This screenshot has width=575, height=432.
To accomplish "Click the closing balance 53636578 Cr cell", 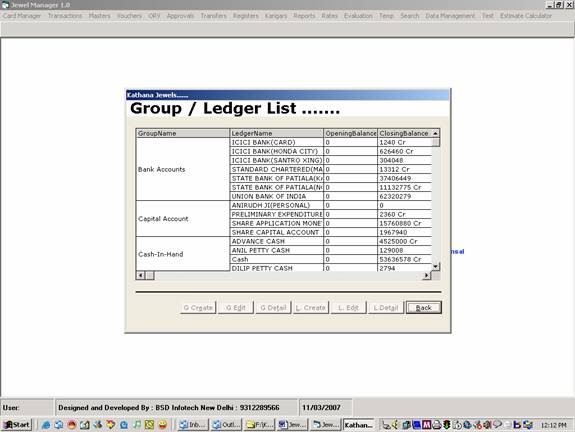I will click(x=404, y=259).
